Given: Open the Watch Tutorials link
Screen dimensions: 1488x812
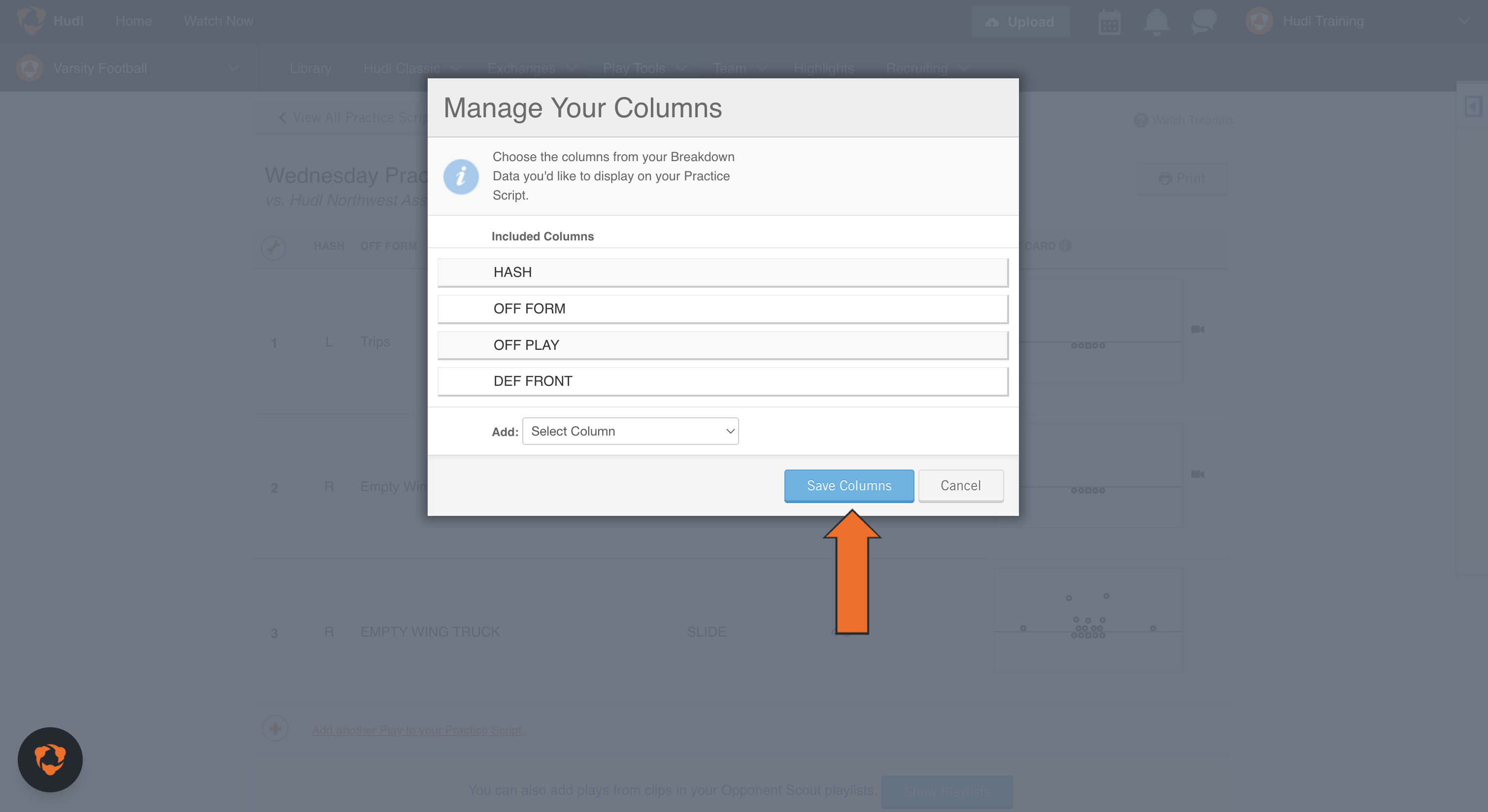Looking at the screenshot, I should coord(1184,120).
